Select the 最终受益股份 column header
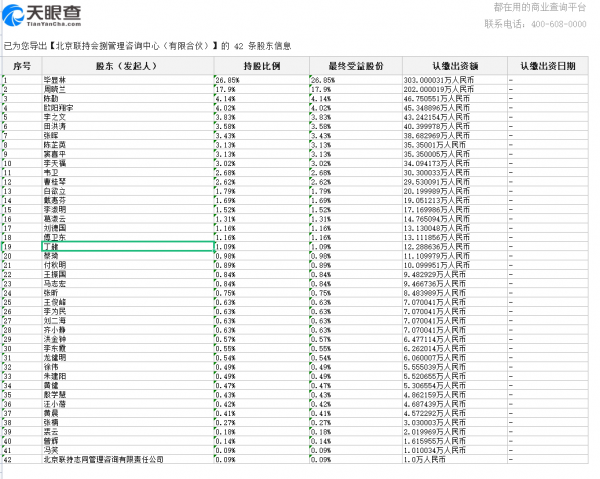Image resolution: width=600 pixels, height=479 pixels. (x=355, y=66)
